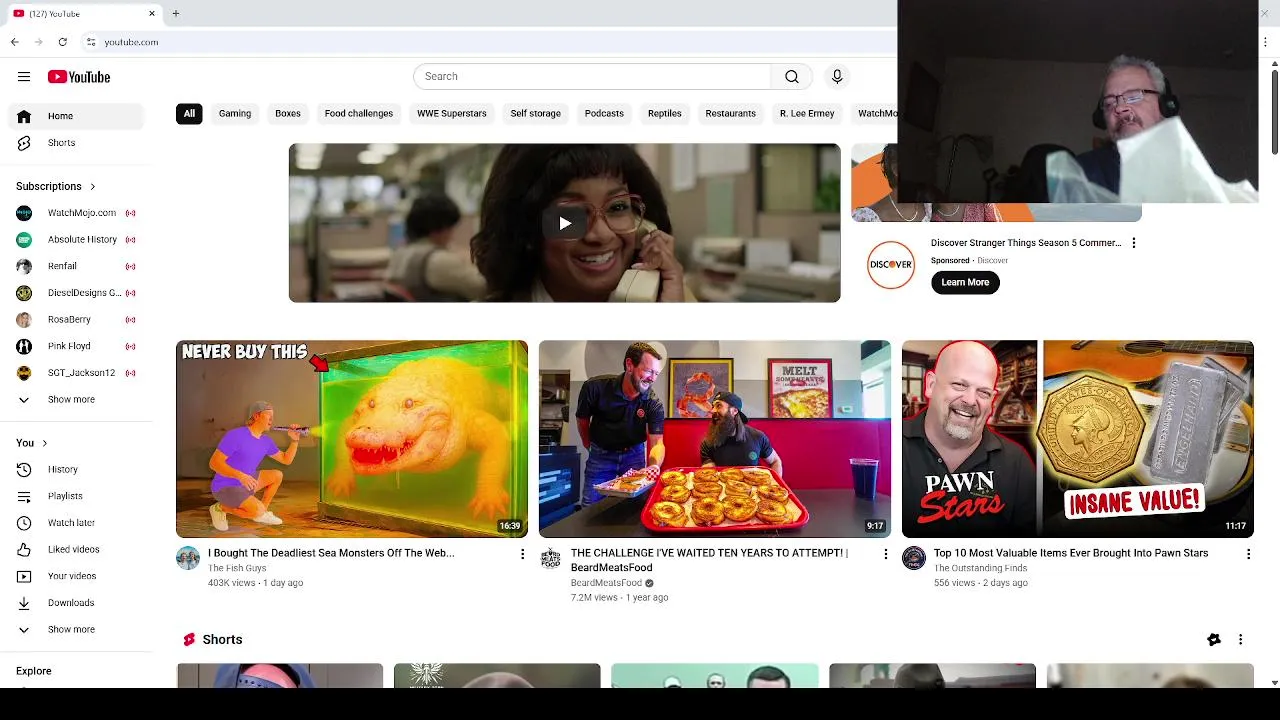
Task: Open The Fish Guys channel name link
Action: coord(237,568)
